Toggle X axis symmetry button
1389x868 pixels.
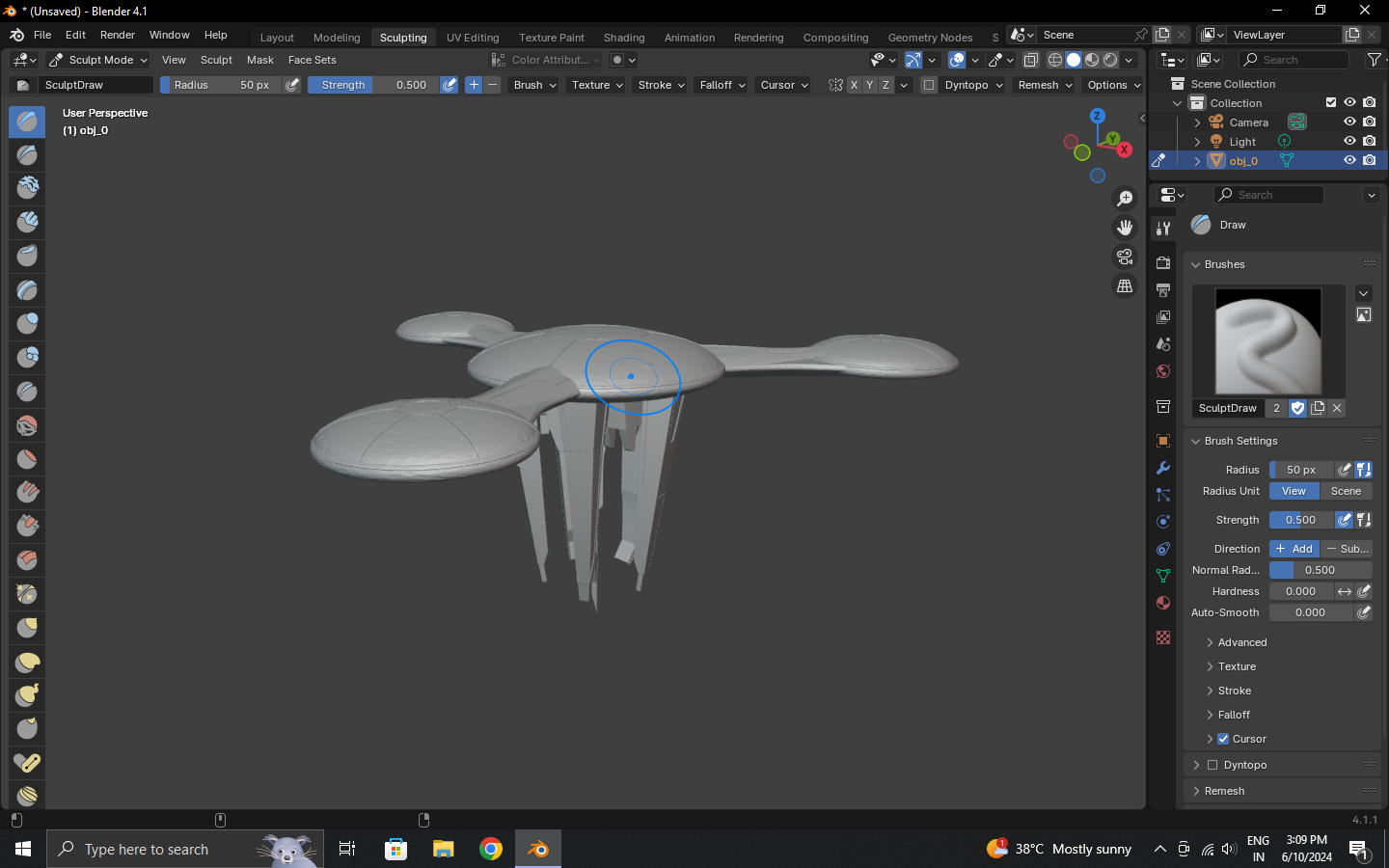[x=854, y=85]
